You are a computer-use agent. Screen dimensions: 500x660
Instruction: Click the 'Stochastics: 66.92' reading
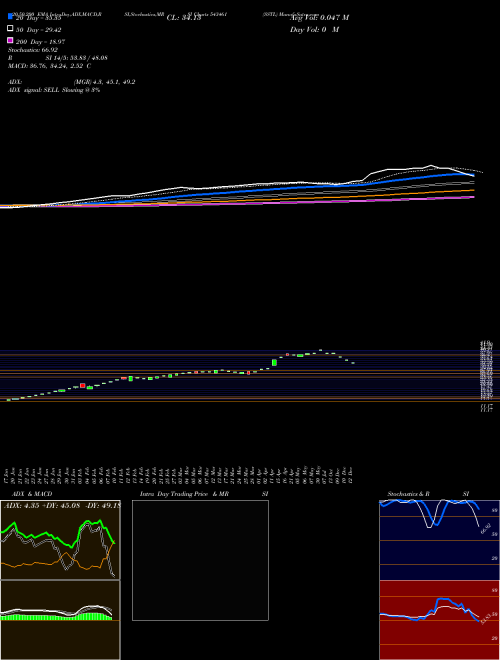click(x=33, y=50)
